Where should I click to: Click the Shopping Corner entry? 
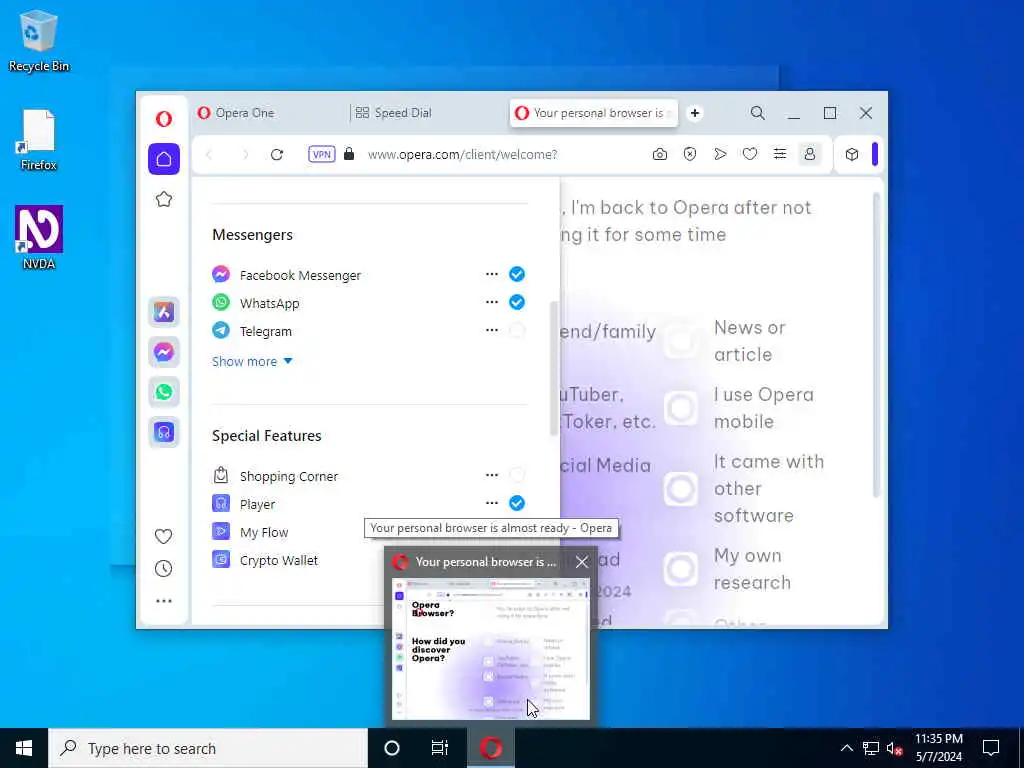pos(289,476)
